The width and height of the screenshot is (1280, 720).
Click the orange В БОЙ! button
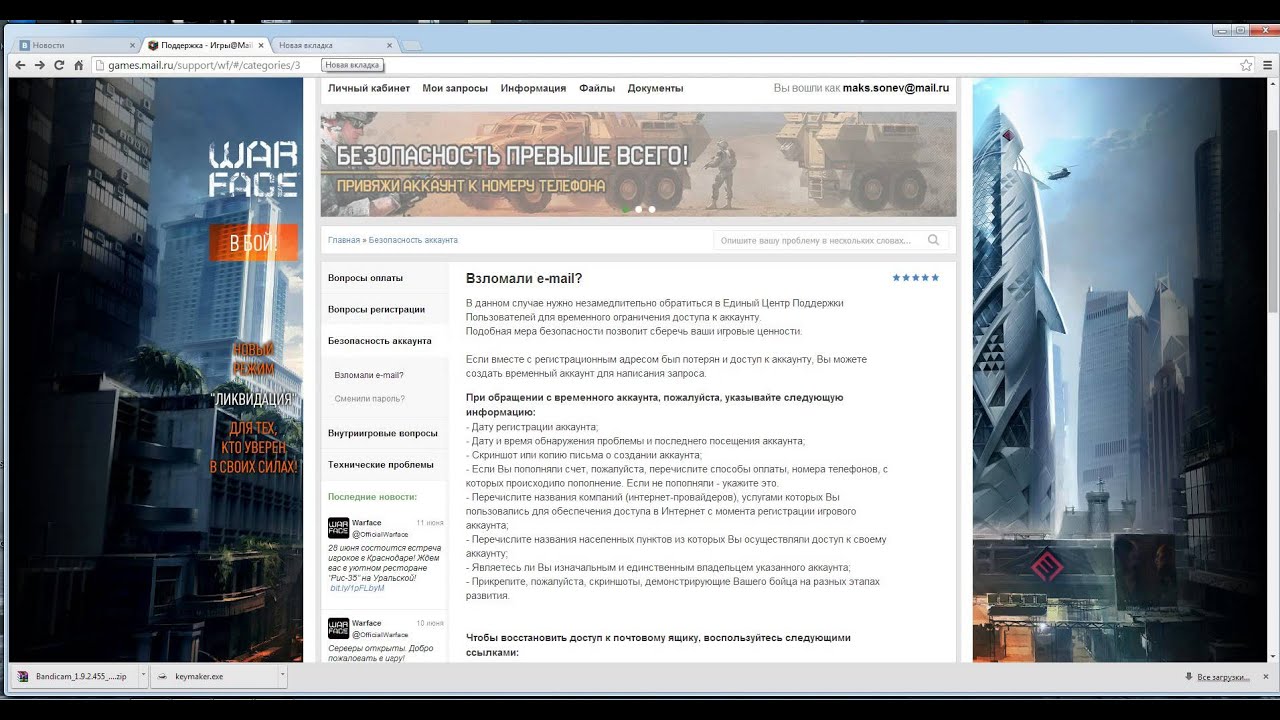253,242
